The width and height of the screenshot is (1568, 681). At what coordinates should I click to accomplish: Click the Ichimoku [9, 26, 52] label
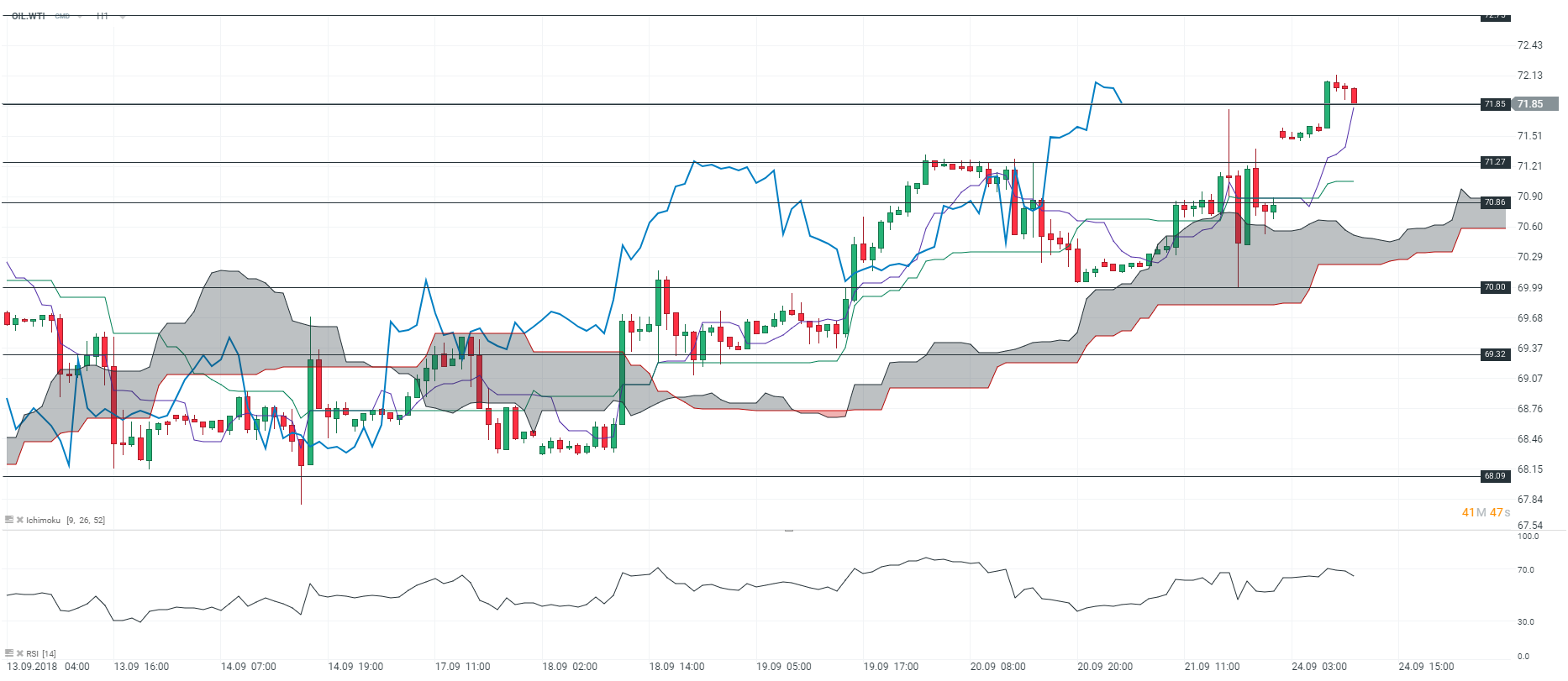pyautogui.click(x=66, y=521)
